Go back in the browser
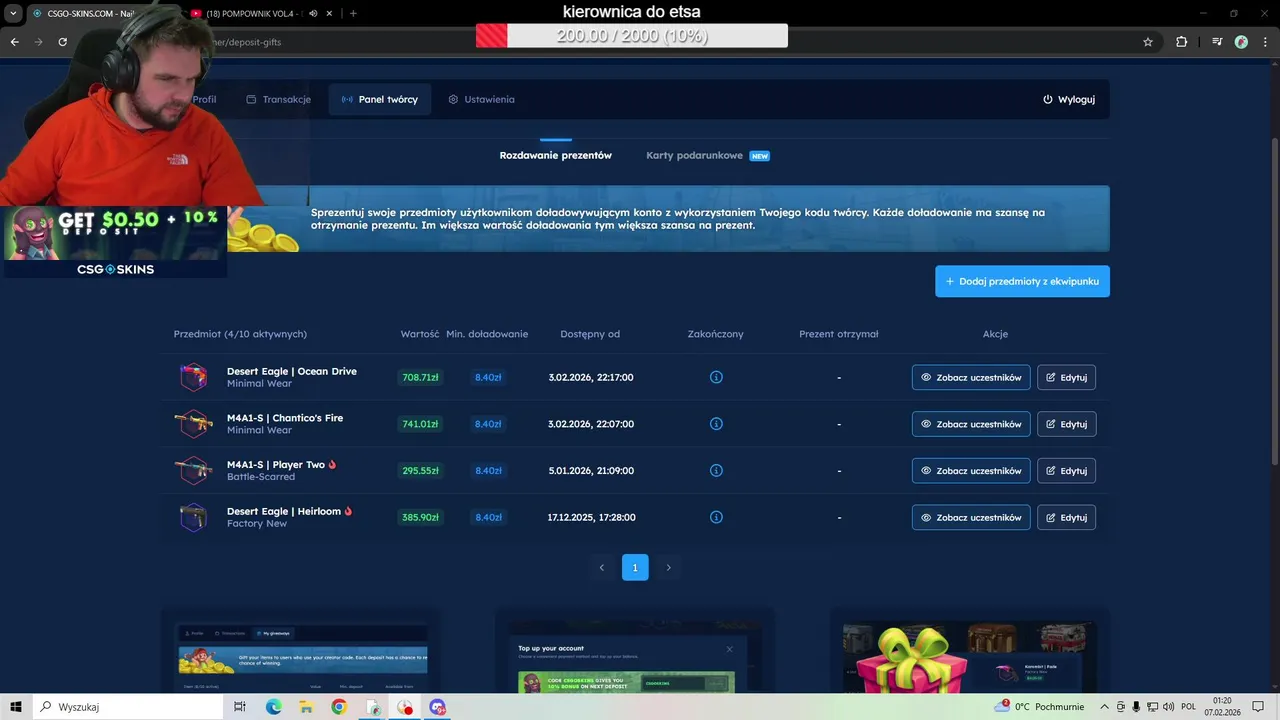The image size is (1280, 720). pos(14,42)
